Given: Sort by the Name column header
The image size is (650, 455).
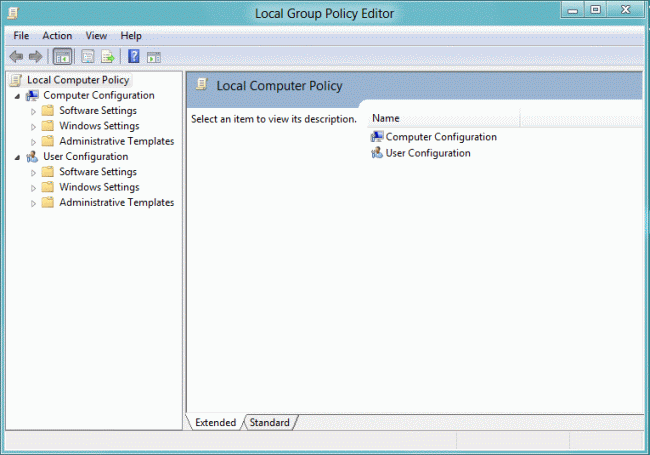Looking at the screenshot, I should pos(443,119).
